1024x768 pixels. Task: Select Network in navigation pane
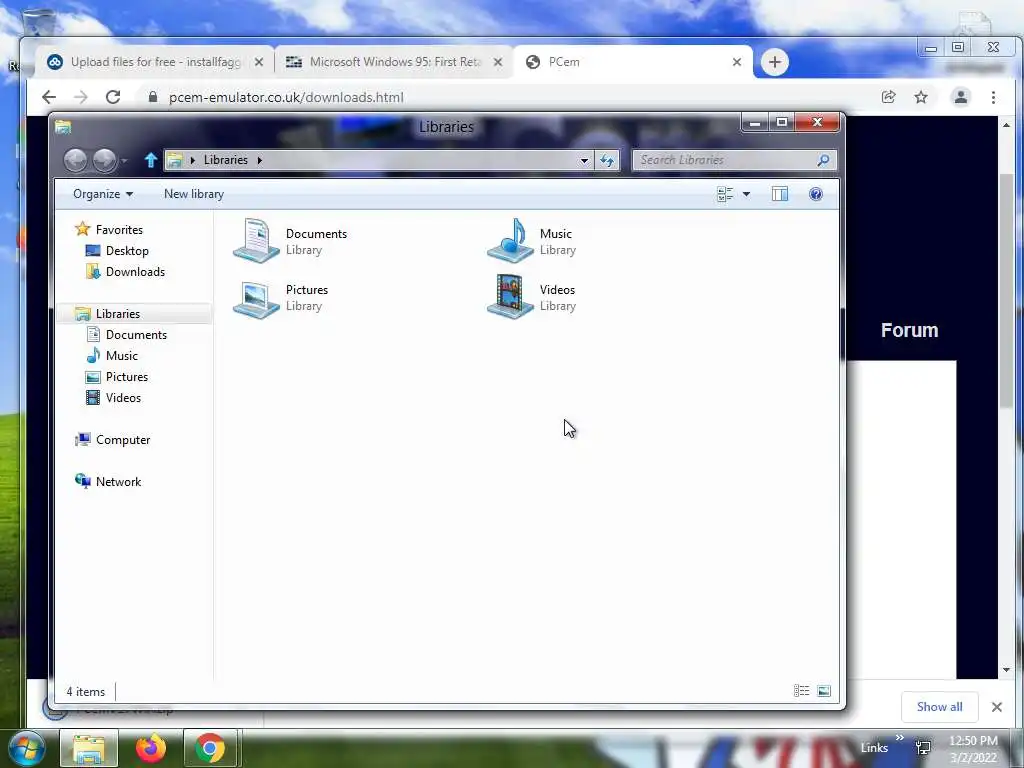(118, 482)
